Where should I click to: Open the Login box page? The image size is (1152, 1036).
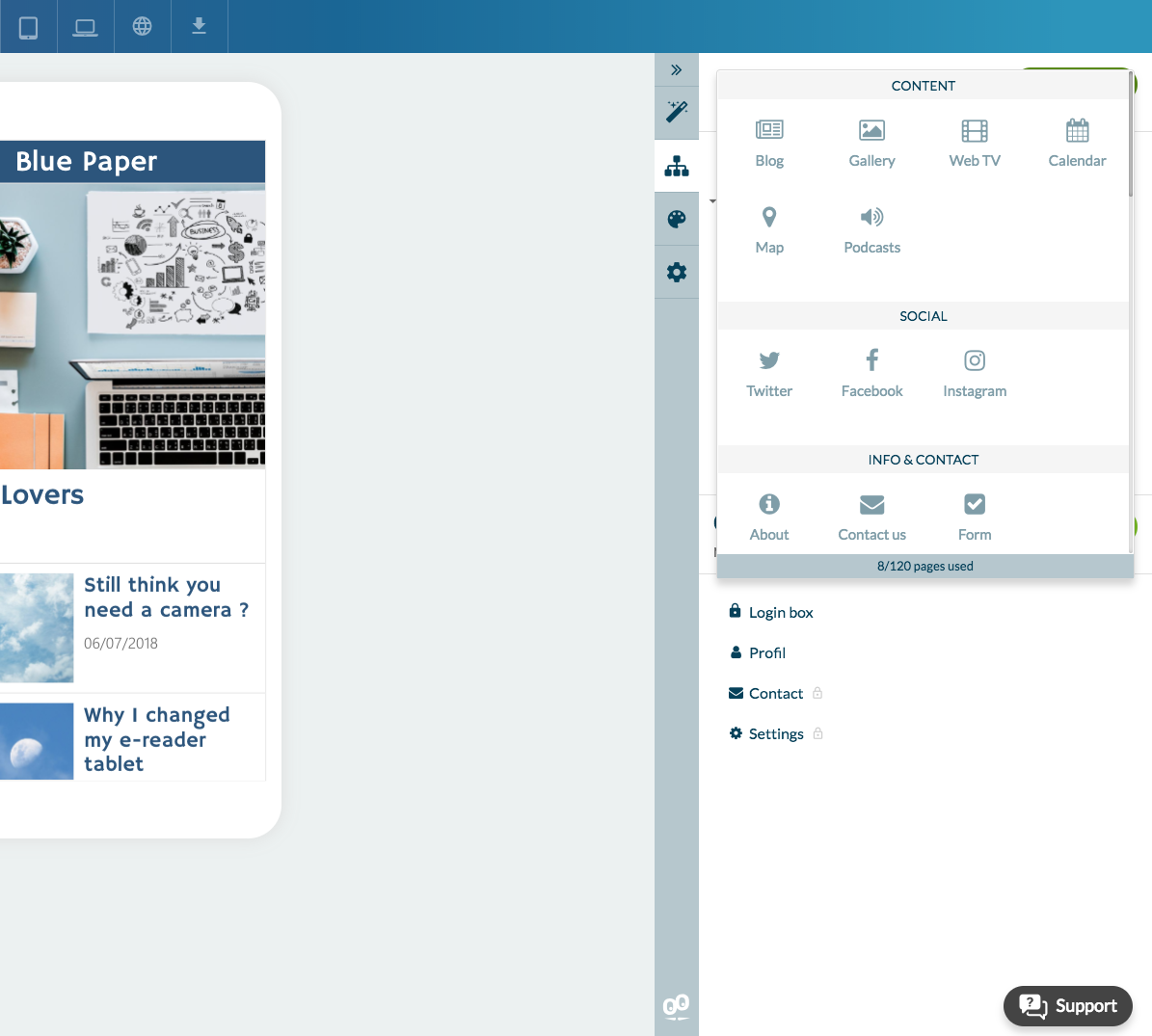tap(780, 613)
